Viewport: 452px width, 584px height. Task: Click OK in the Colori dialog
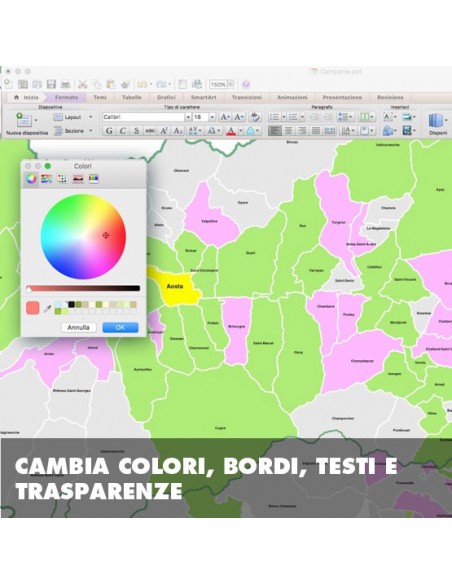coord(120,327)
